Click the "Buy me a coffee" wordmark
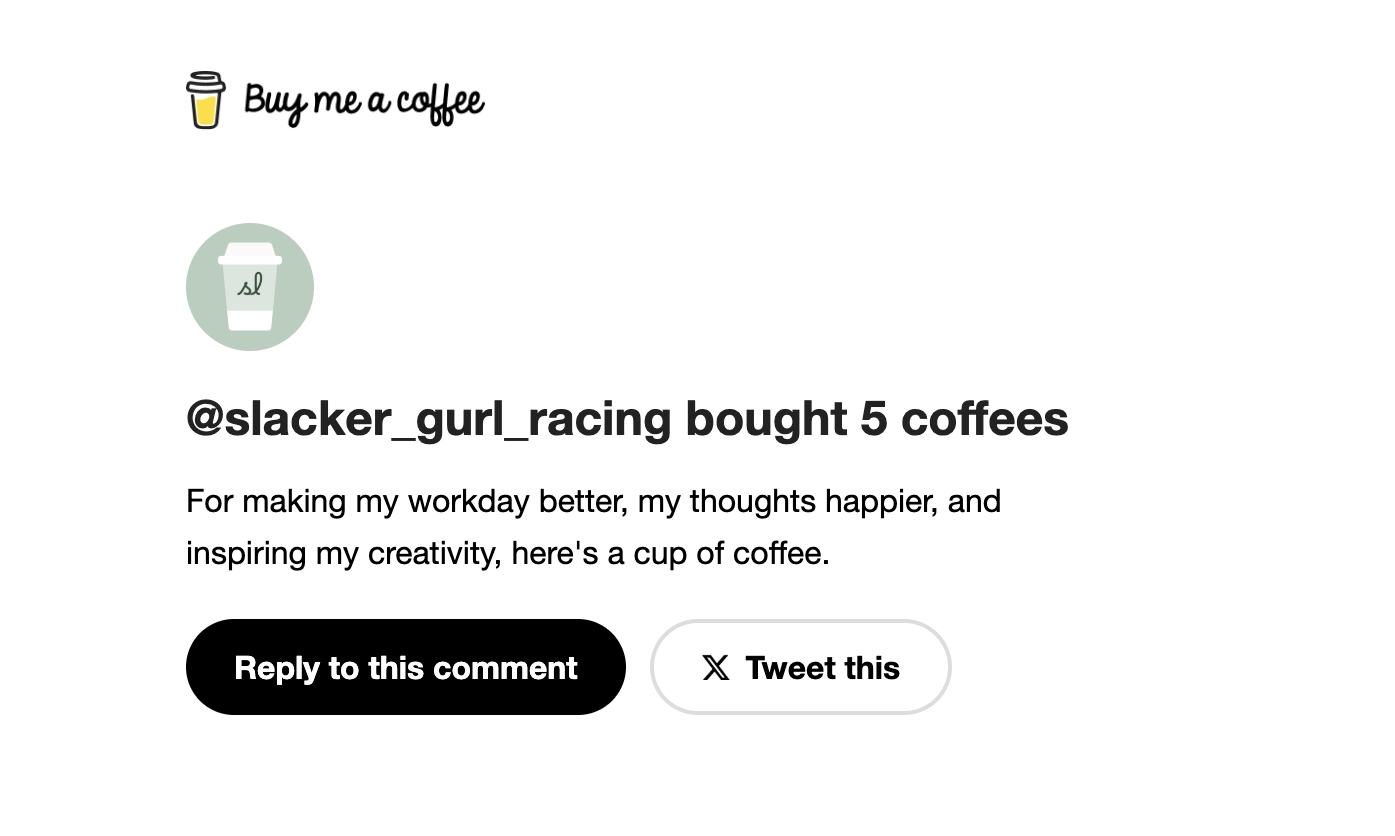The image size is (1395, 836). tap(363, 102)
